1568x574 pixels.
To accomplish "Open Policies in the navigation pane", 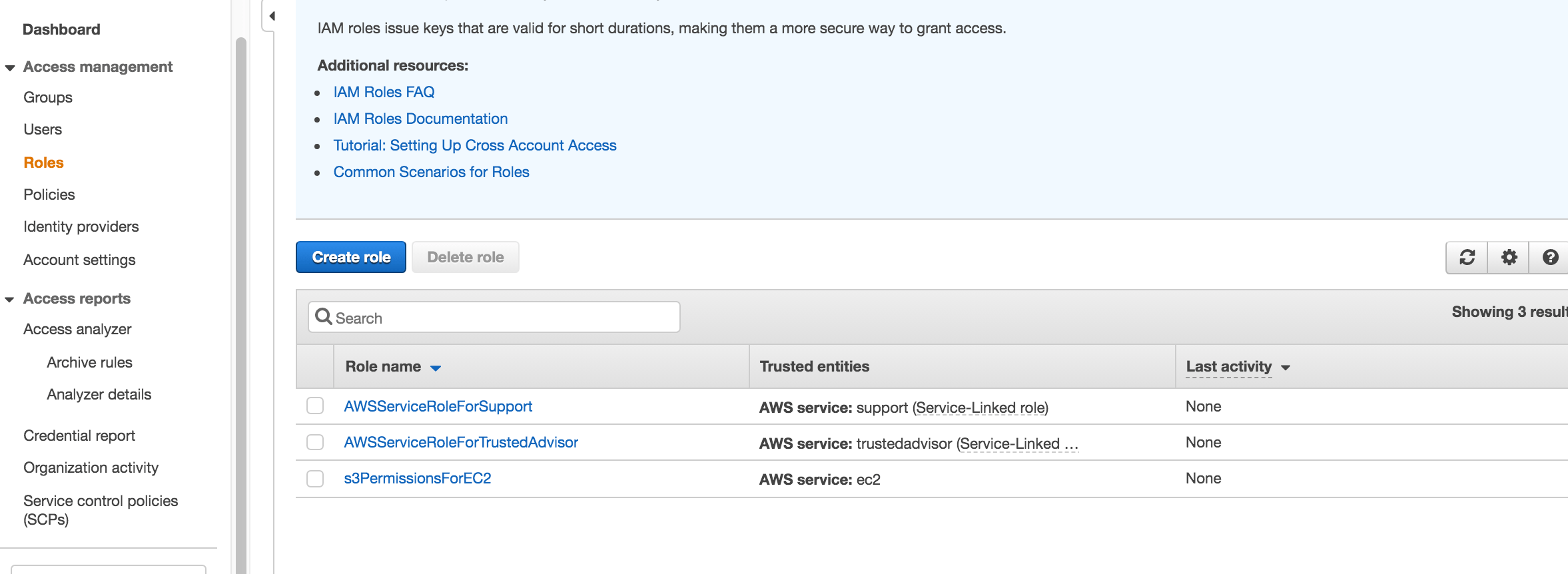I will (49, 194).
